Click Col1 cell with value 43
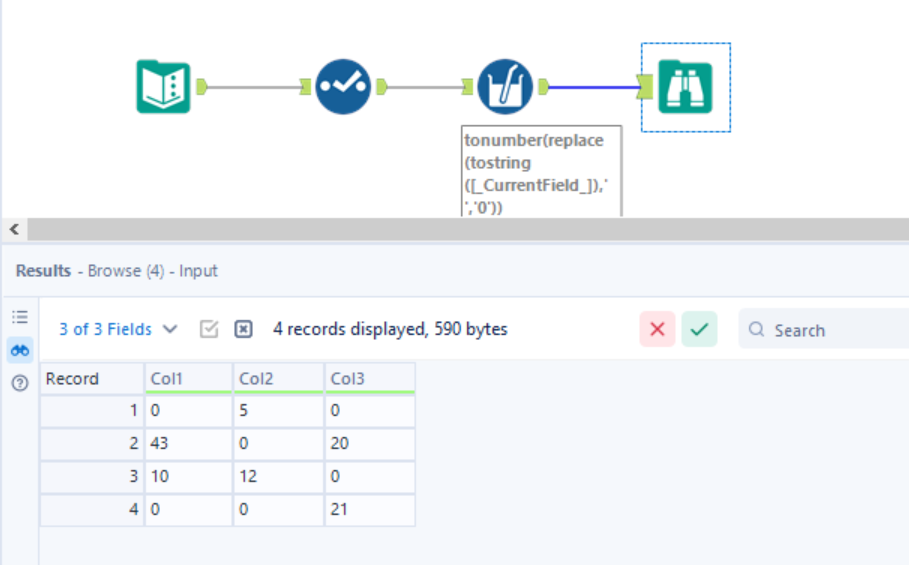Viewport: 909px width, 565px height. pos(188,444)
